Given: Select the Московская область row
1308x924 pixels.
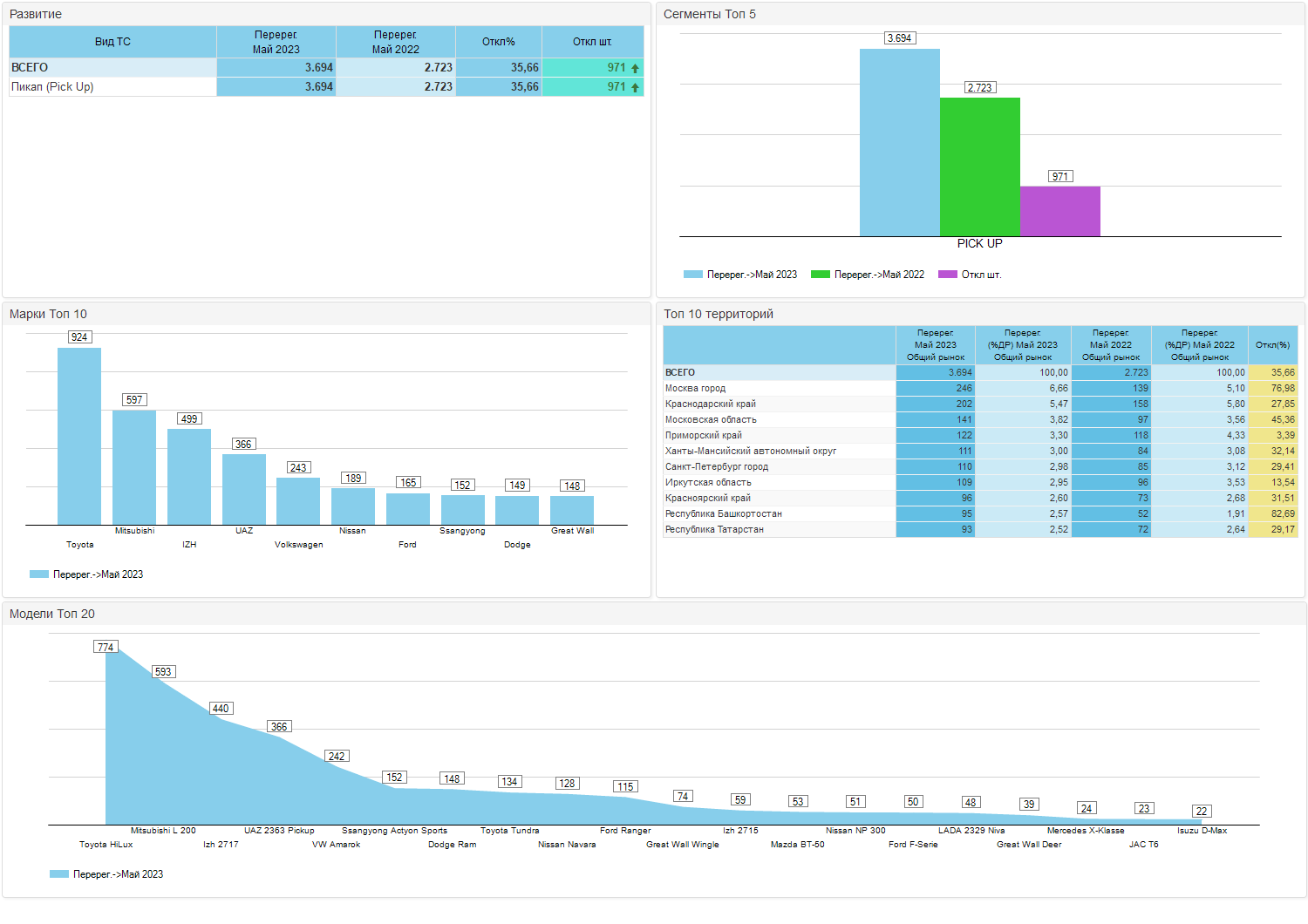Looking at the screenshot, I should (980, 420).
